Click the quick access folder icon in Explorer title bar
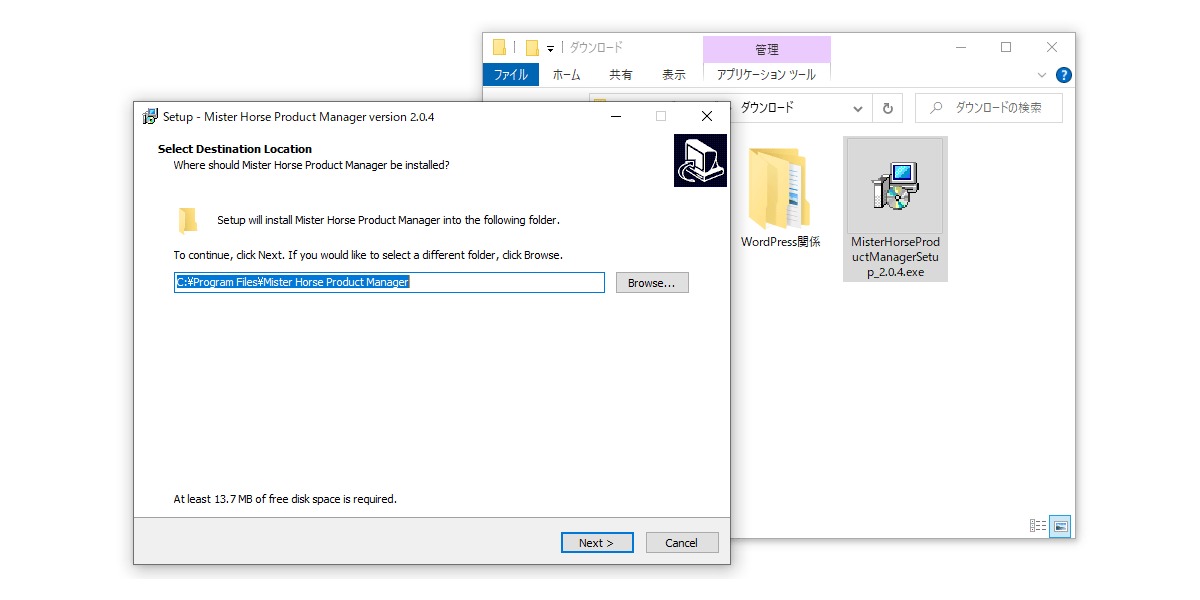Image resolution: width=1200 pixels, height=600 pixels. coord(532,47)
